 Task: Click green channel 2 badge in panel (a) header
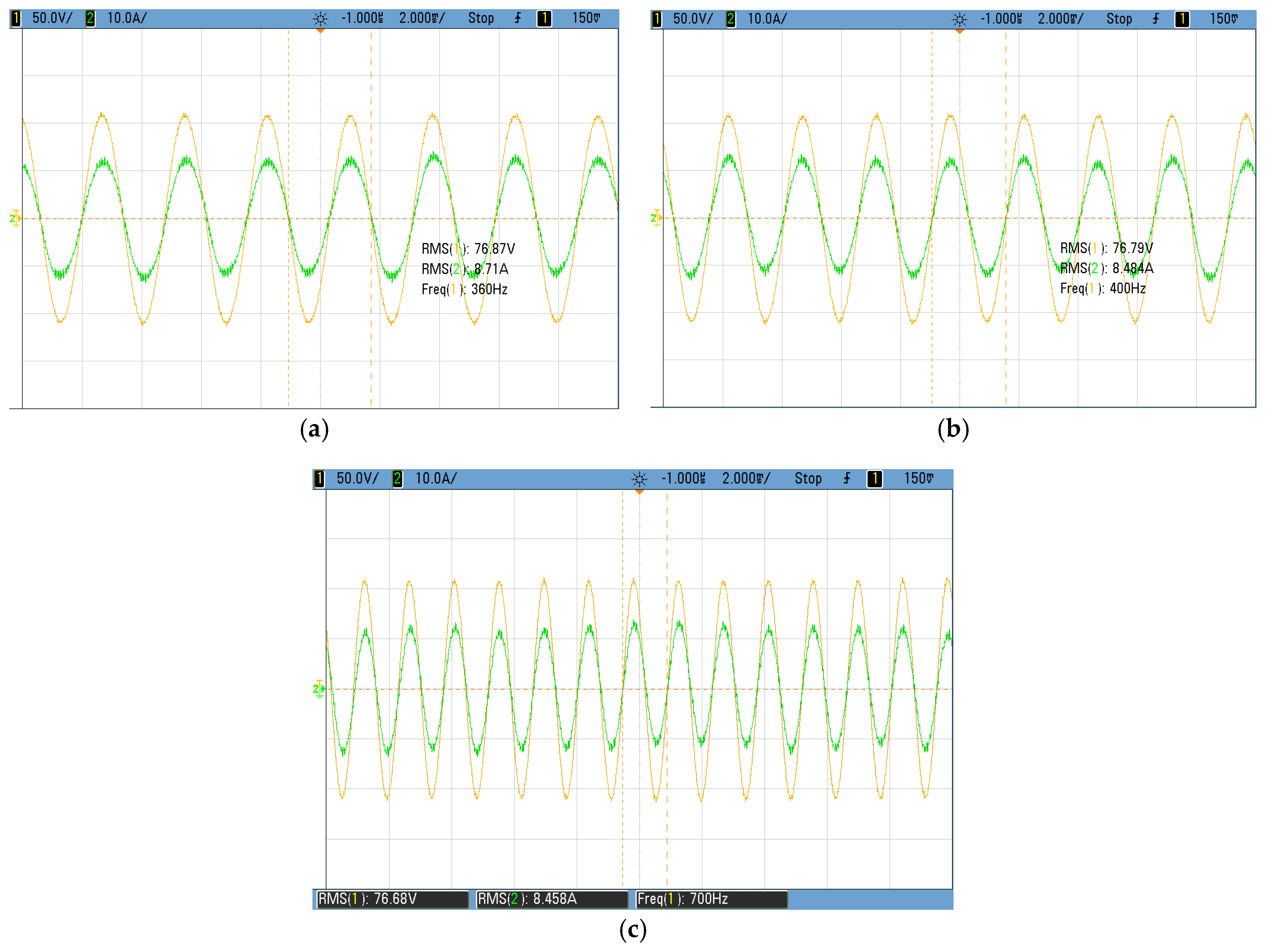90,18
